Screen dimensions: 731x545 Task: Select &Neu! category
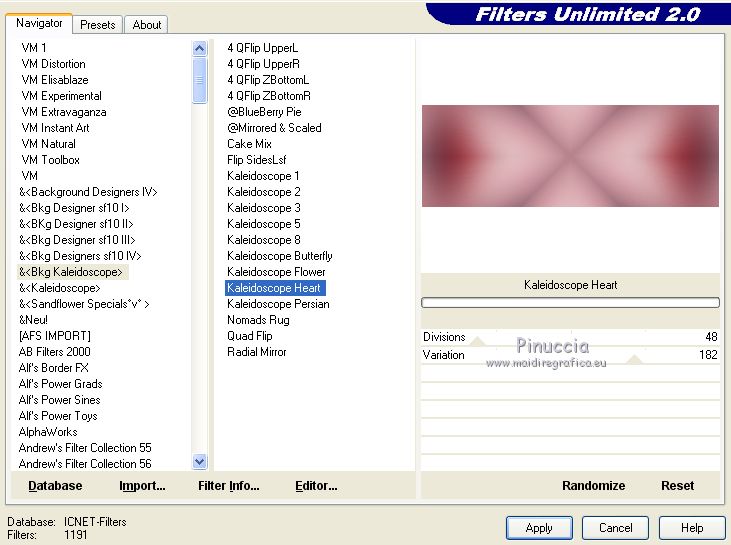(33, 320)
